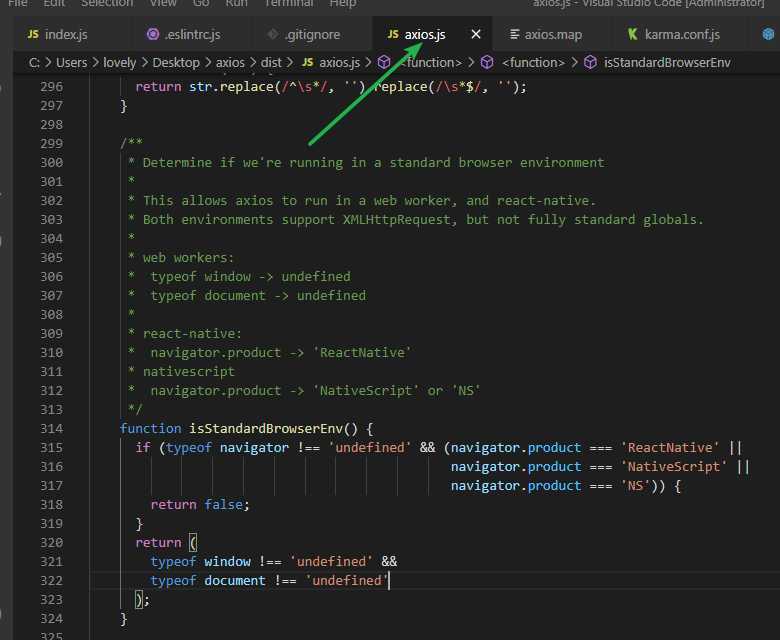This screenshot has height=640, width=780.
Task: Expand breadcrumb chevron after dist
Action: tap(290, 63)
